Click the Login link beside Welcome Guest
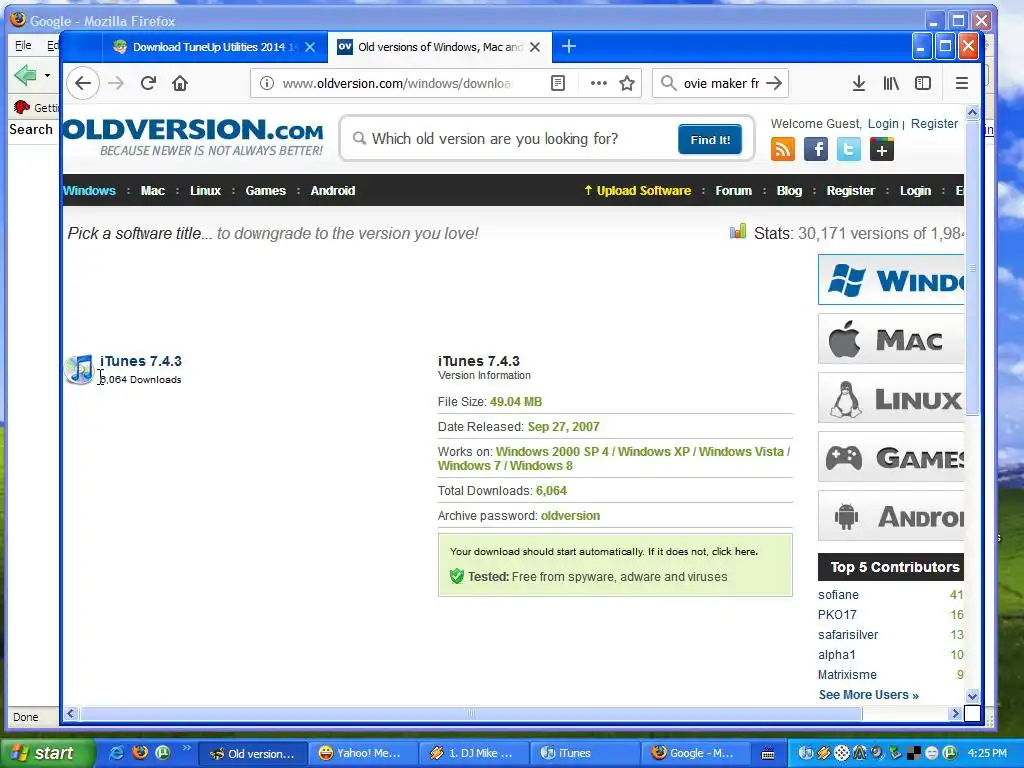Viewport: 1024px width, 768px height. [x=883, y=123]
